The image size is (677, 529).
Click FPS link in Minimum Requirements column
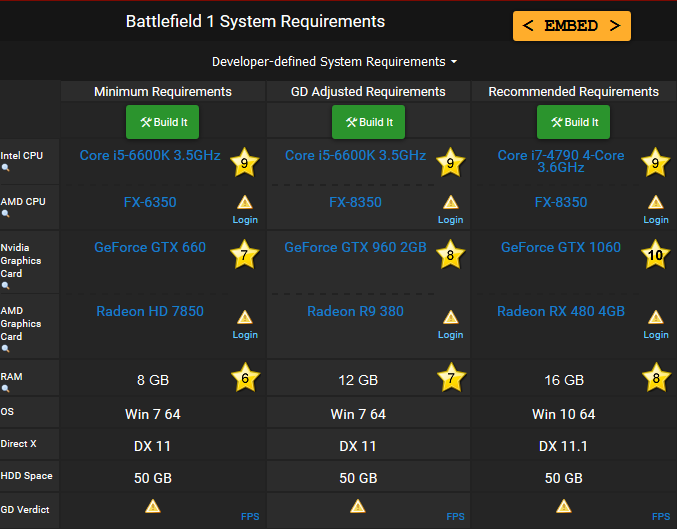[250, 516]
